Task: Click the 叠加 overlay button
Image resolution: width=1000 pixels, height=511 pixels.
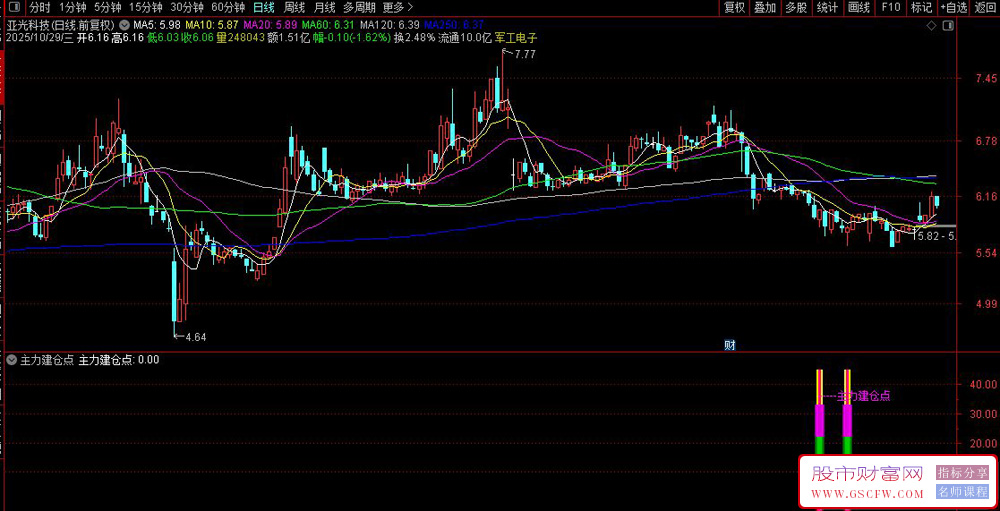Action: click(x=765, y=8)
